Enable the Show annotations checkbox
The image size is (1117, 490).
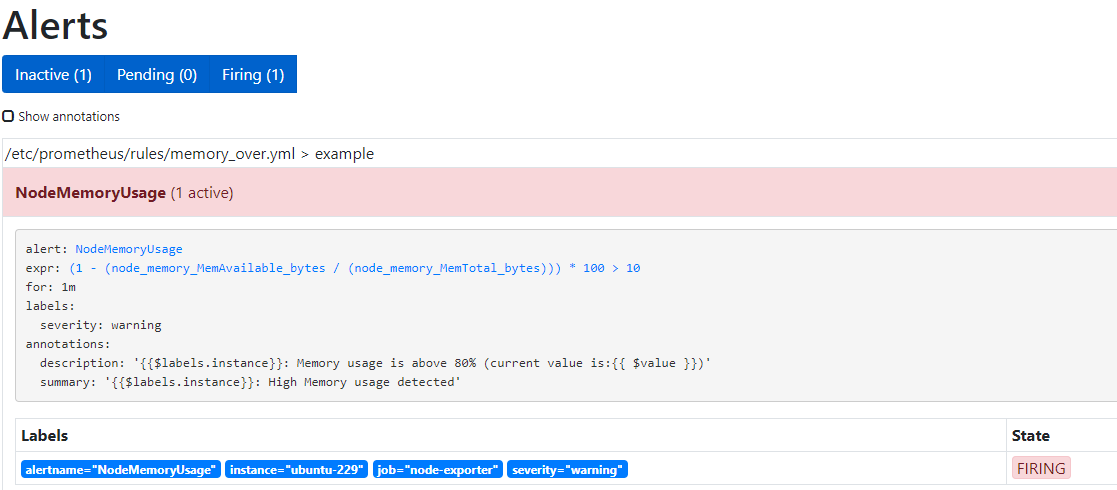(x=8, y=116)
